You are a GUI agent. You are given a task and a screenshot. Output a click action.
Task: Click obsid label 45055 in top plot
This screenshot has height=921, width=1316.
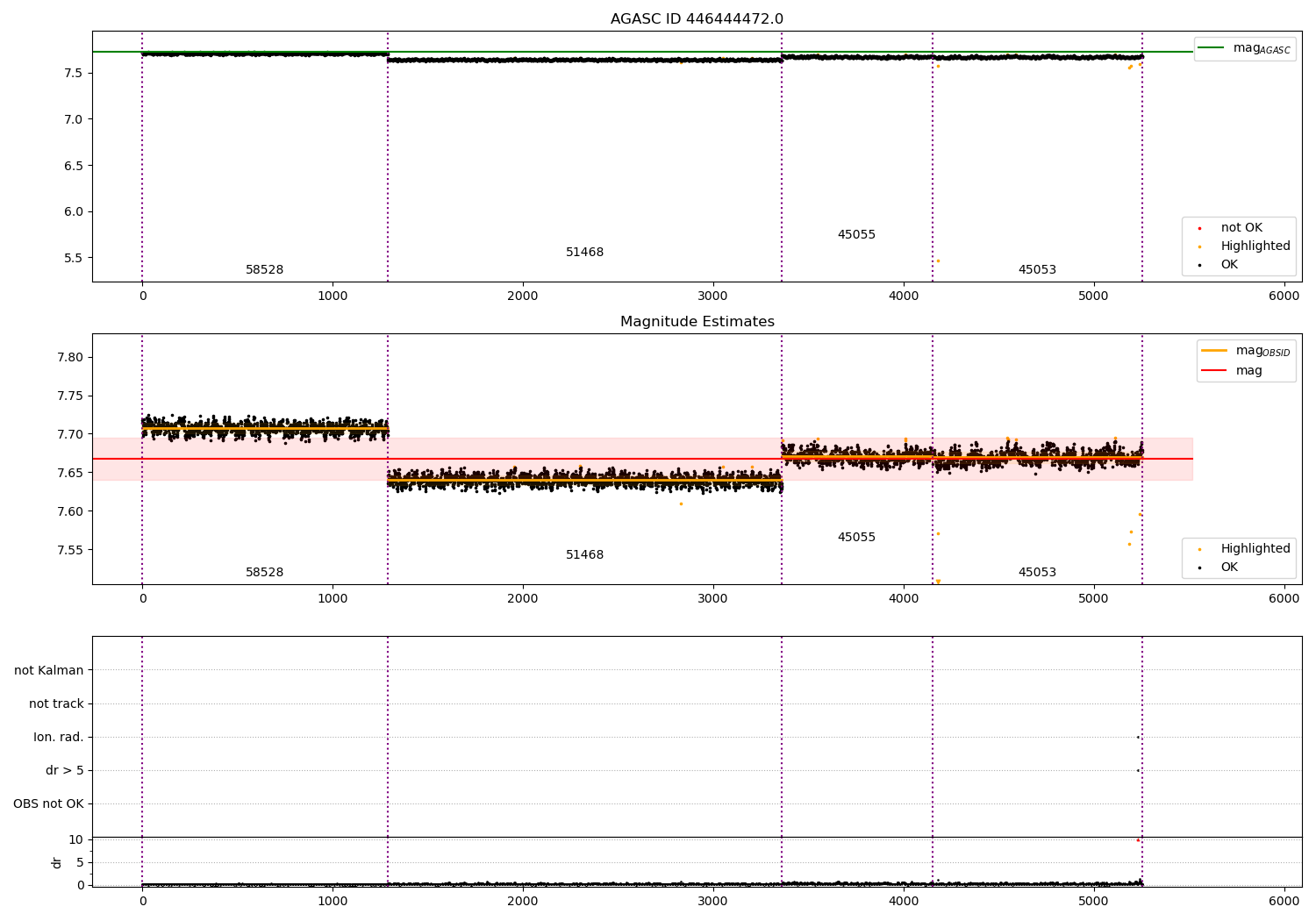pyautogui.click(x=856, y=235)
